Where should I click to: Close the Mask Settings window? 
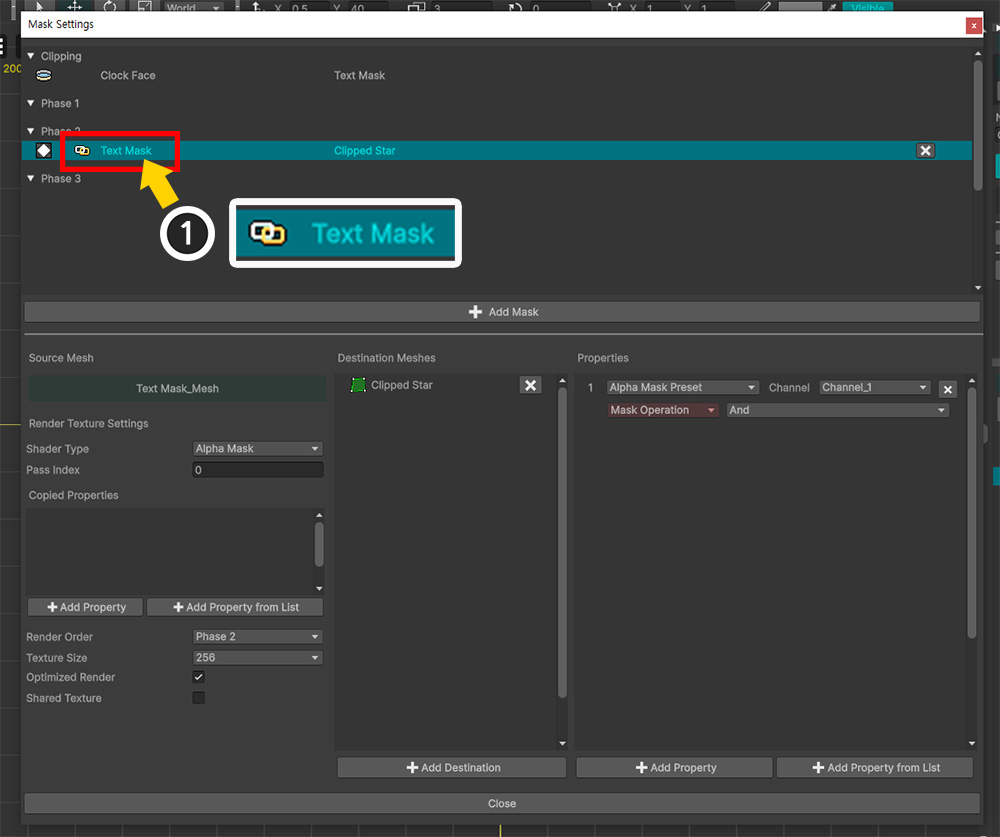pyautogui.click(x=973, y=26)
